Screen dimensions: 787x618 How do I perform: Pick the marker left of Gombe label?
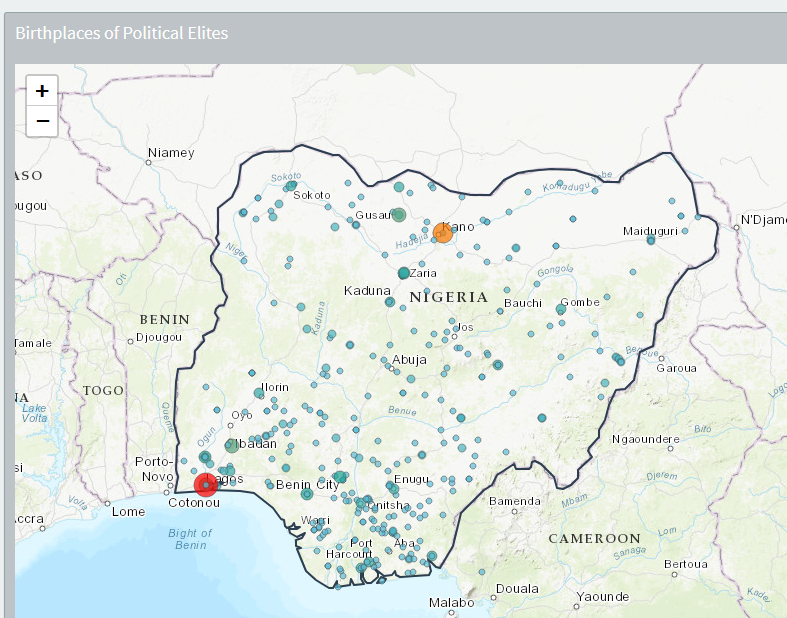click(x=560, y=309)
